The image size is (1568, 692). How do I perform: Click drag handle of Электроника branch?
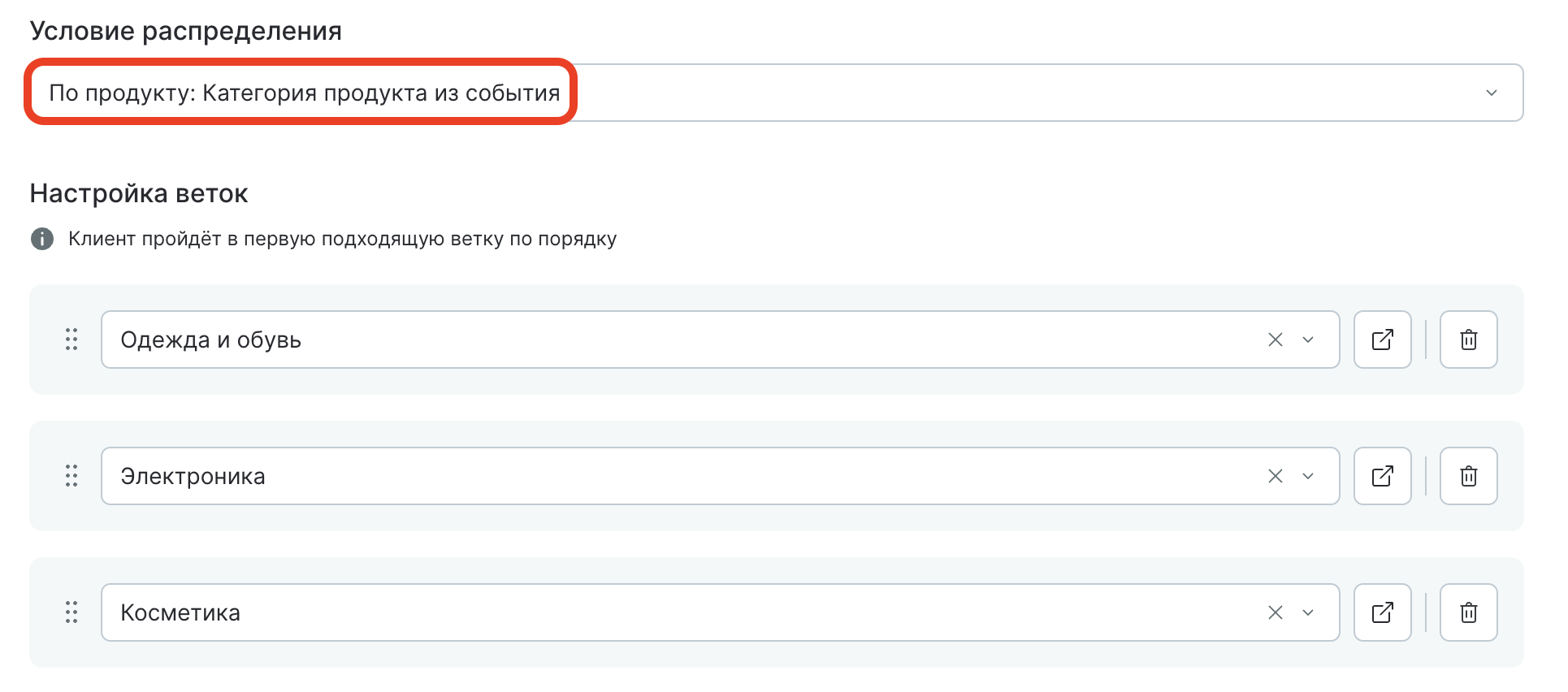[71, 476]
